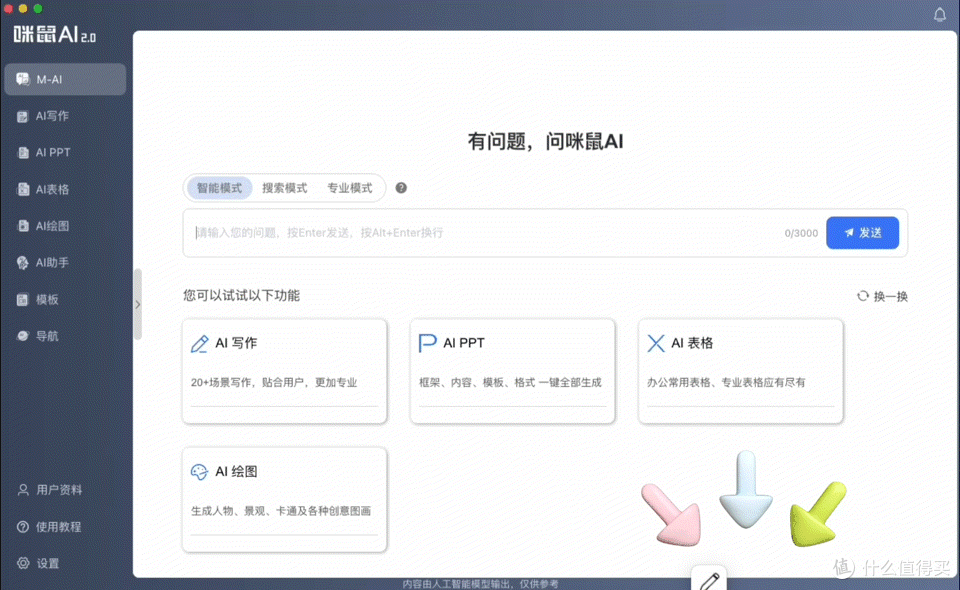The height and width of the screenshot is (590, 960).
Task: Expand the sidebar with the chevron handle
Action: [138, 304]
